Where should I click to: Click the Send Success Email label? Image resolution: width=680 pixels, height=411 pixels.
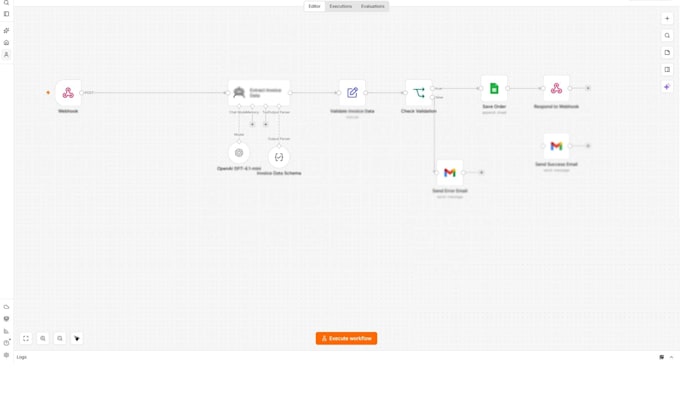click(x=556, y=164)
